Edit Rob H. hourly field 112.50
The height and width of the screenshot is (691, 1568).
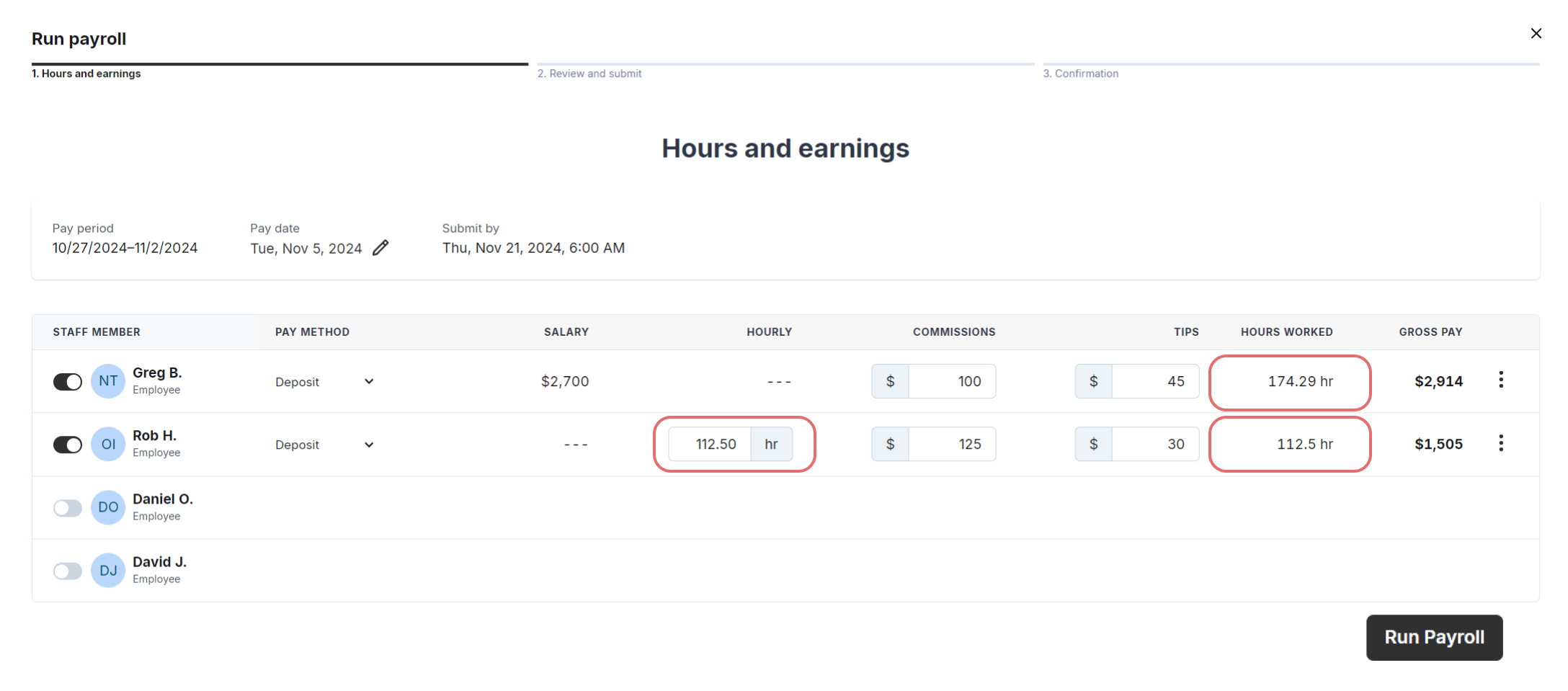[710, 444]
